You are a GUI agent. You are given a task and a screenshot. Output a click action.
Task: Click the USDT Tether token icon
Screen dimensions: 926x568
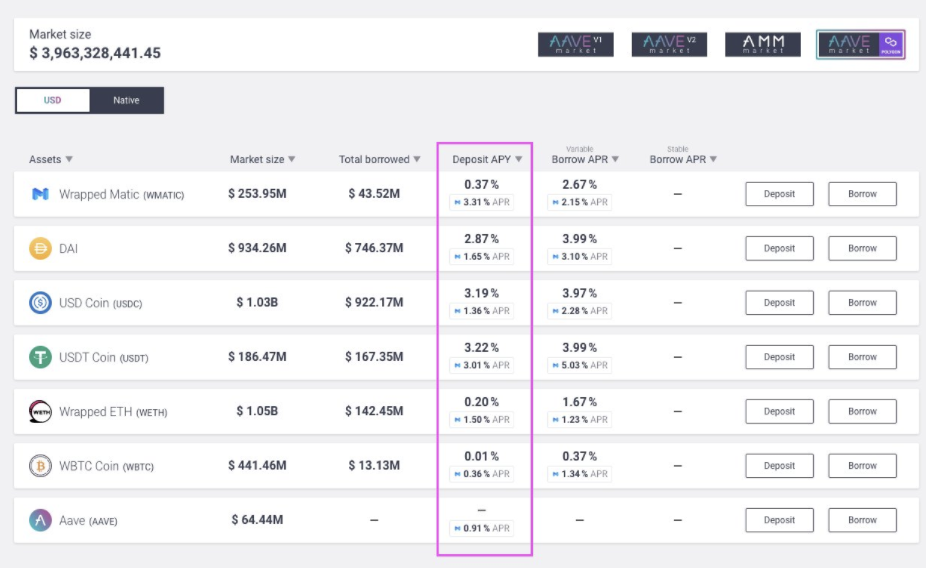(40, 357)
